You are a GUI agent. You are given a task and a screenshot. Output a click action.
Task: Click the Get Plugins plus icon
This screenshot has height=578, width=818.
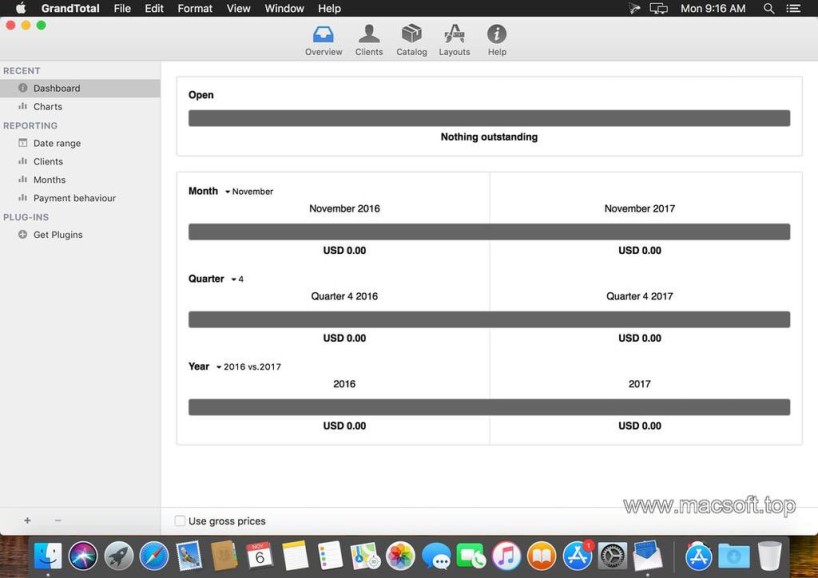coord(23,235)
